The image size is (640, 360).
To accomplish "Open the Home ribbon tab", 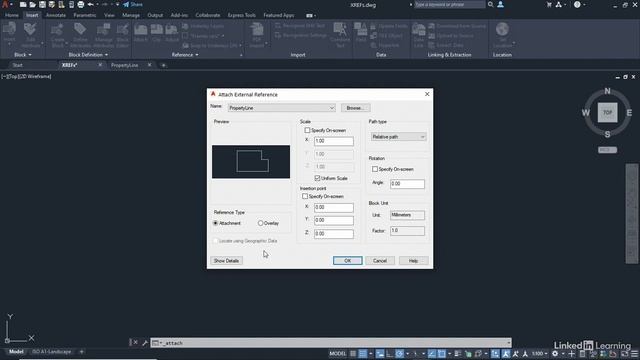I will [x=12, y=15].
